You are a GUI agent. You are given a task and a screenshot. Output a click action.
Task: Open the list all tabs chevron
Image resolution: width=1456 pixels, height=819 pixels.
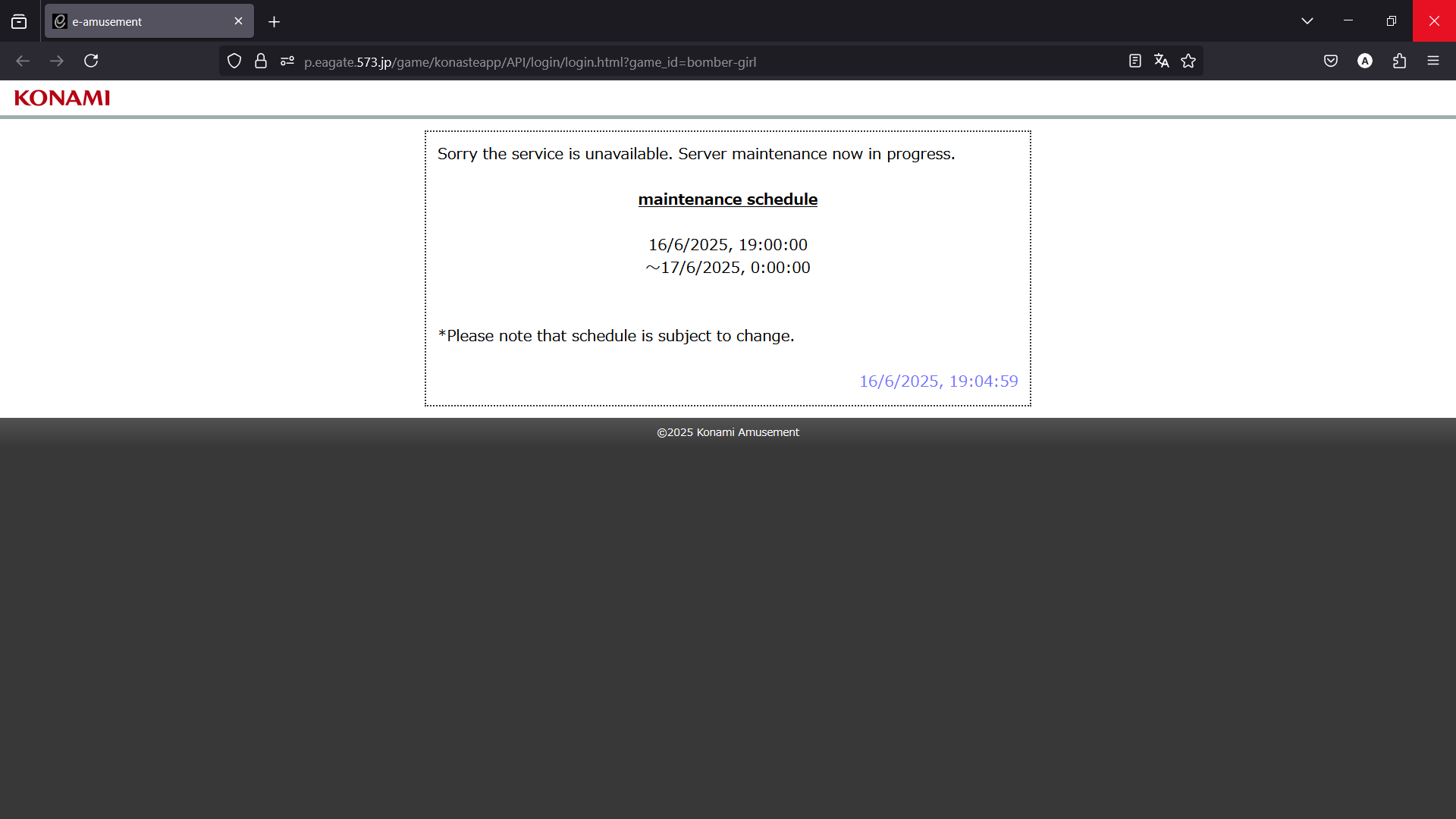1307,21
